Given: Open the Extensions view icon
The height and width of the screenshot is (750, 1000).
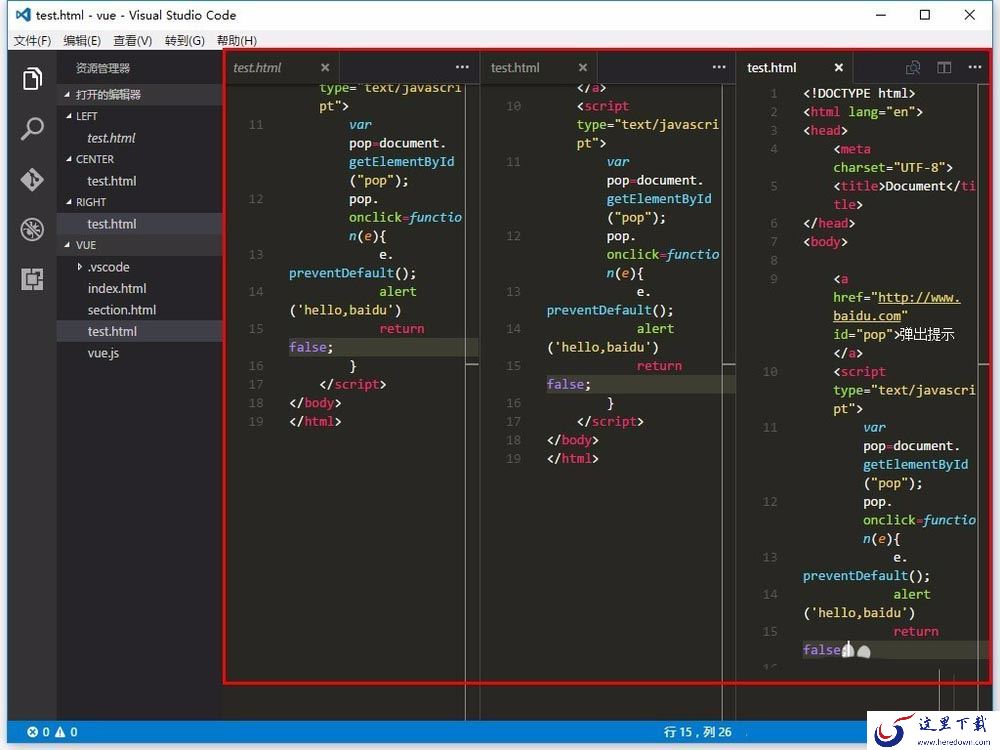Looking at the screenshot, I should [32, 279].
